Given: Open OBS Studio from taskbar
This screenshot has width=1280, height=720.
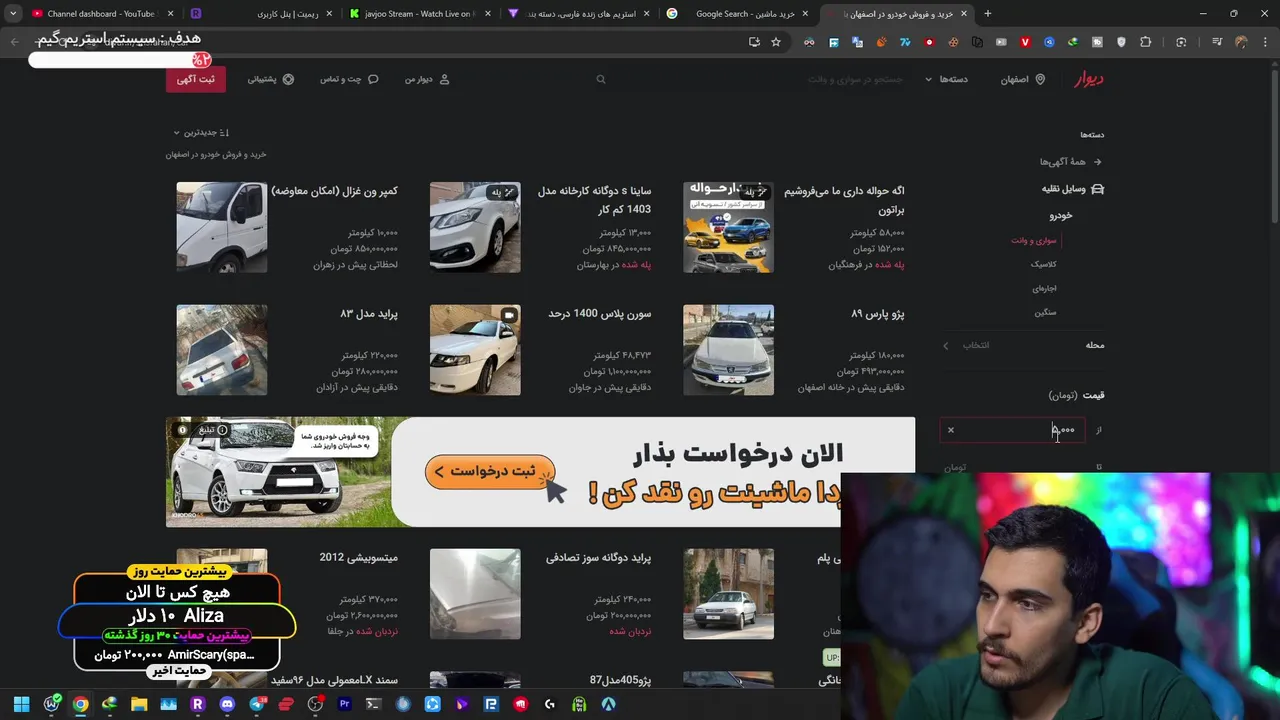Looking at the screenshot, I should (315, 704).
